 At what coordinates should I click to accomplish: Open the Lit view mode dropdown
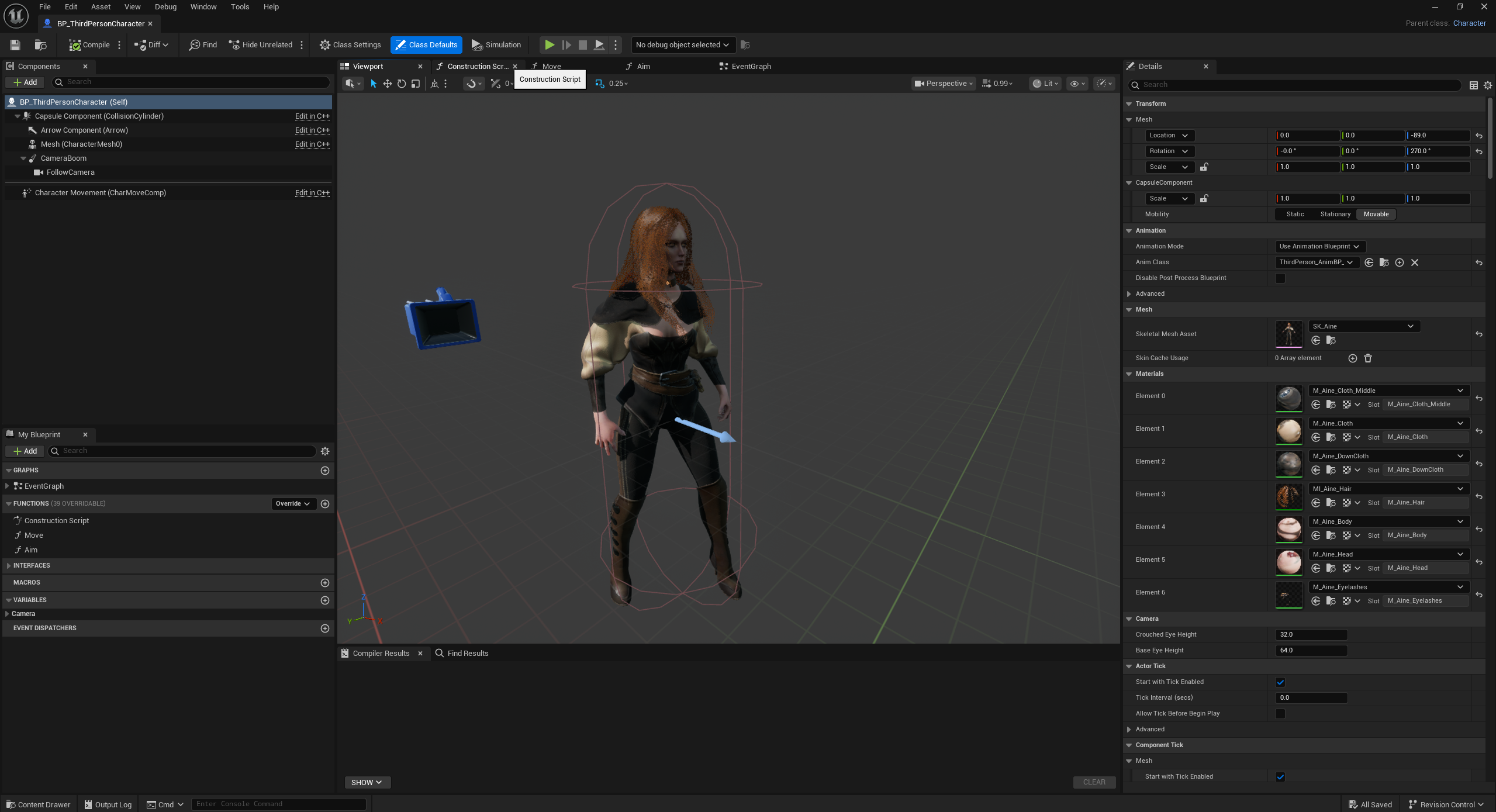tap(1045, 84)
